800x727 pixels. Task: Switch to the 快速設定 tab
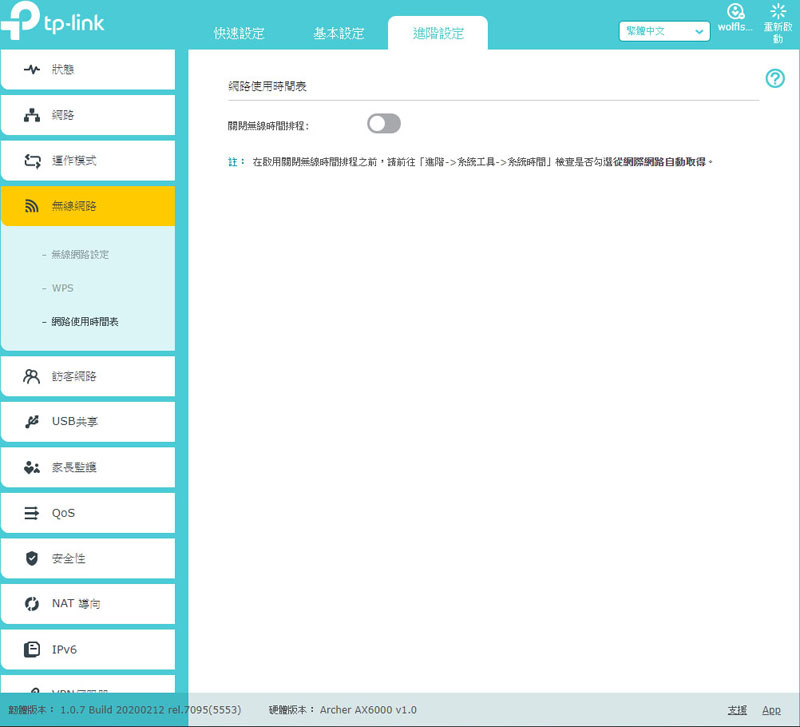[x=239, y=33]
